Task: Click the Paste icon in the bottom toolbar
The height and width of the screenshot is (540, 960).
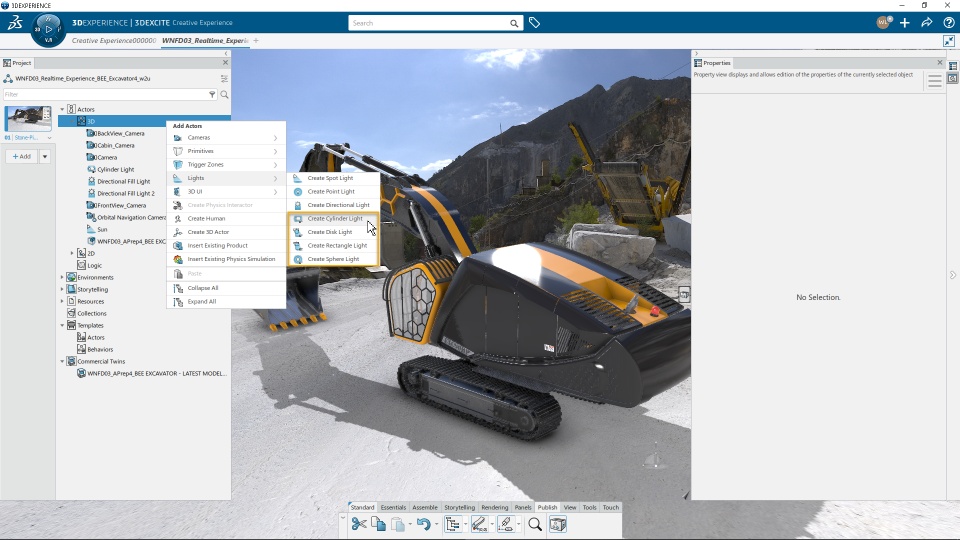Action: [x=398, y=524]
